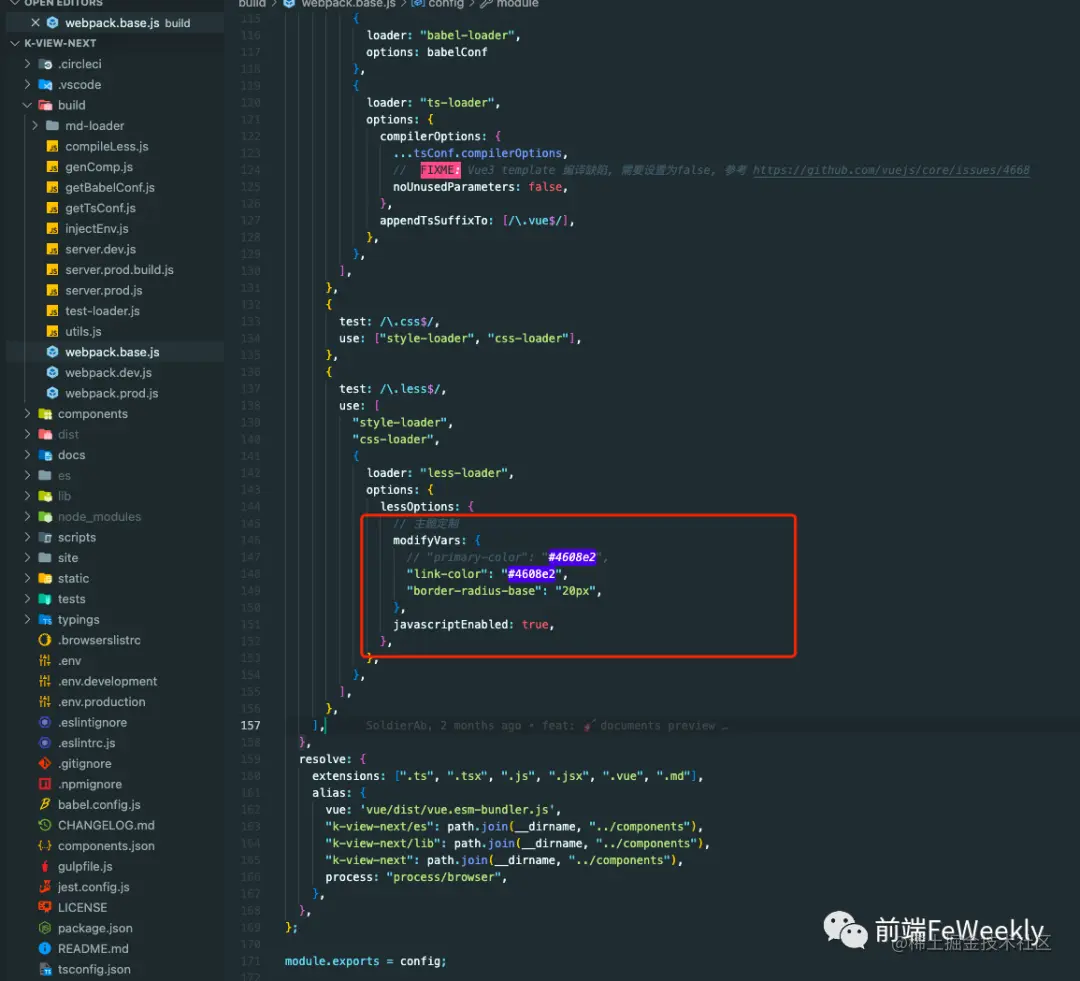Expand the .vscode folder
Viewport: 1080px width, 981px height.
(28, 85)
